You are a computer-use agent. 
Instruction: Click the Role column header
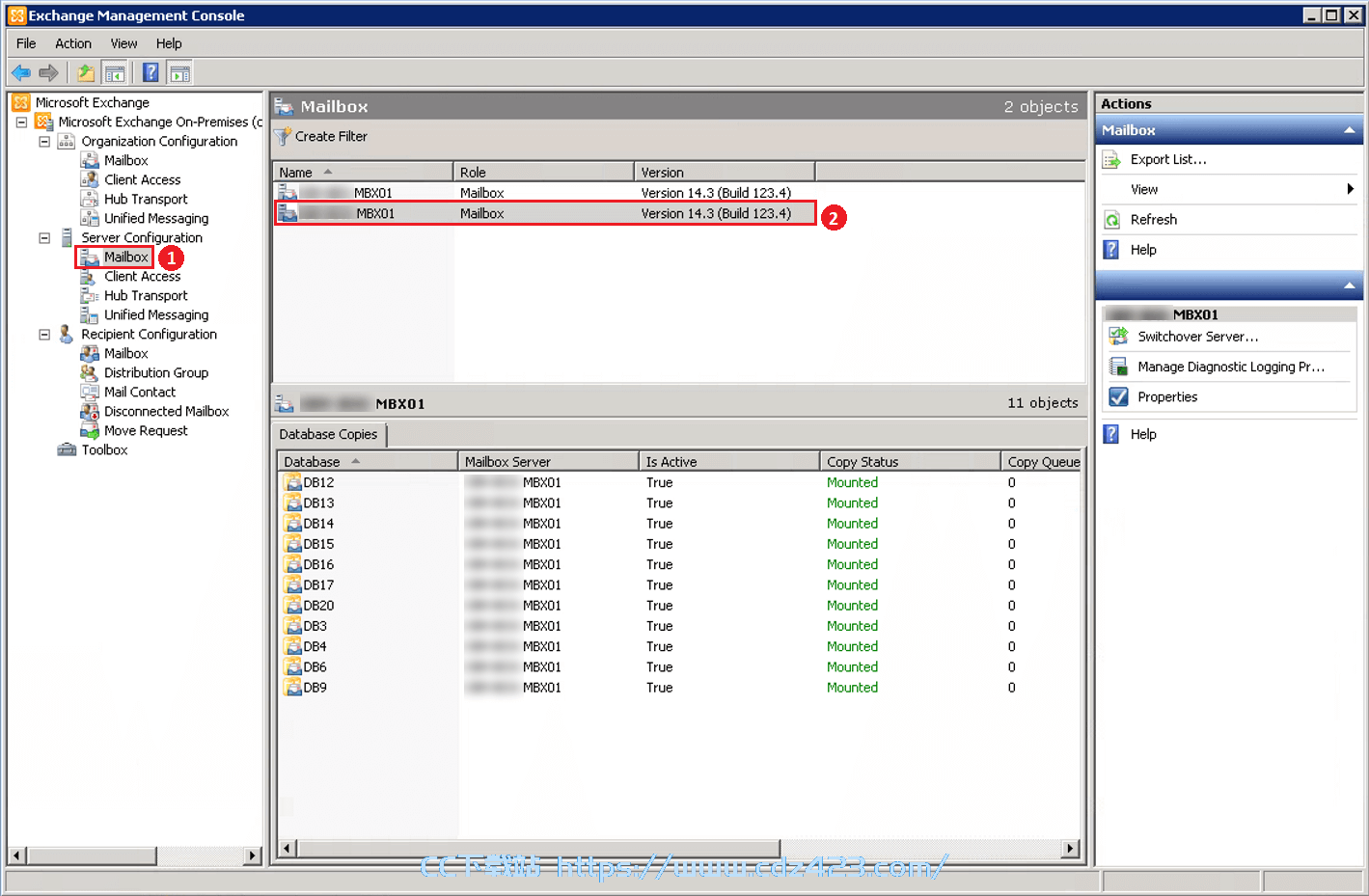coord(544,172)
